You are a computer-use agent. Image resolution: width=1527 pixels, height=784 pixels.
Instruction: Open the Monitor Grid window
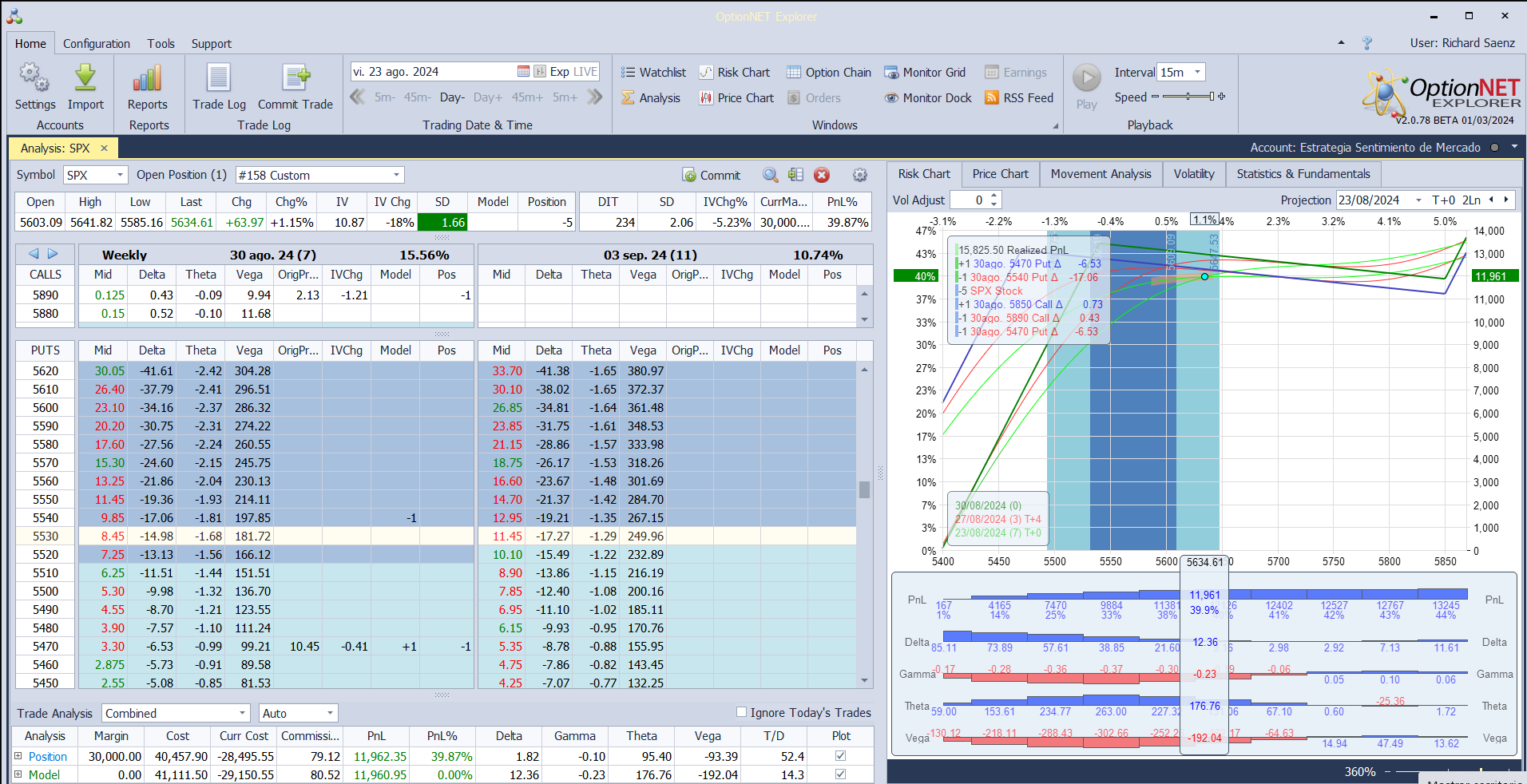click(x=925, y=73)
